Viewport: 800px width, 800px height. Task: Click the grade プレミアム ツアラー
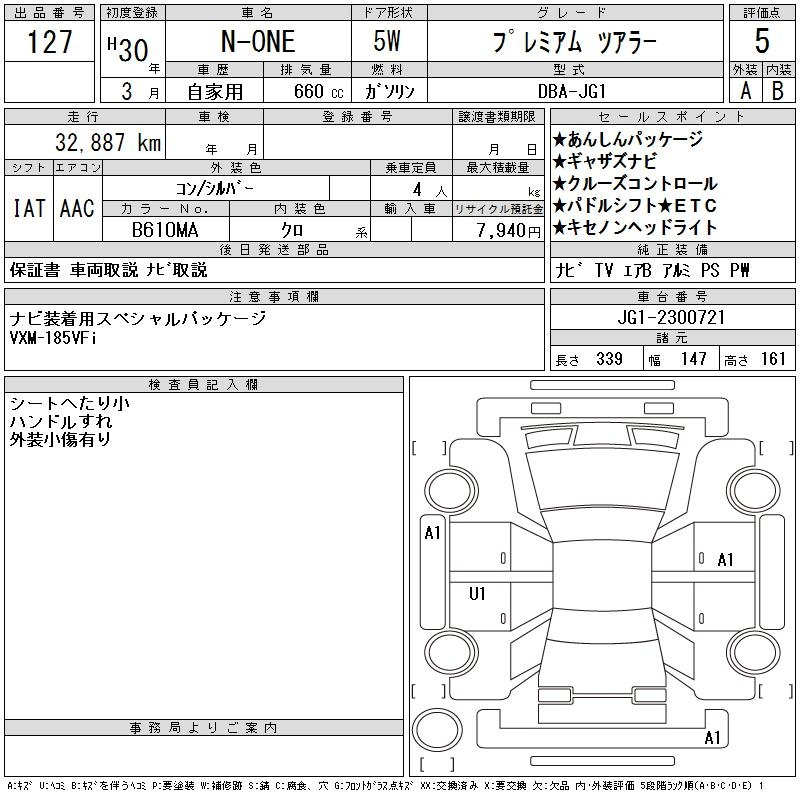(575, 42)
